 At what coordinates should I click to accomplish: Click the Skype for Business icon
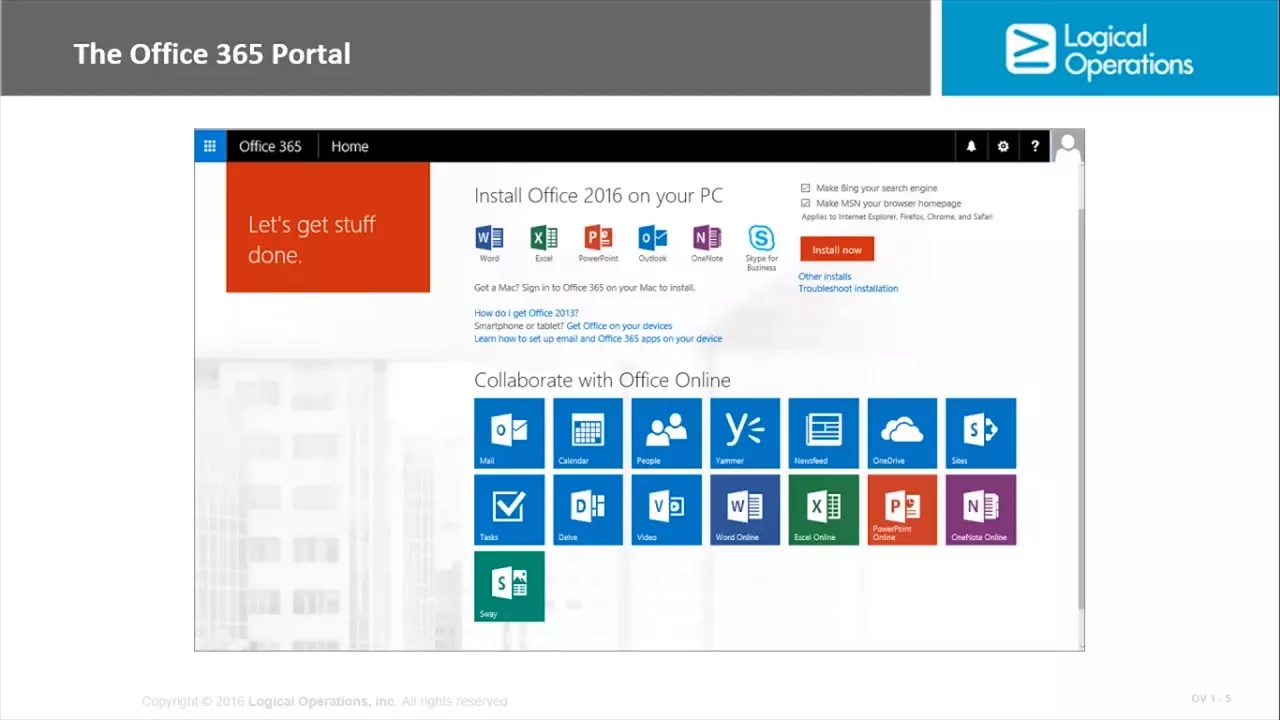coord(762,238)
